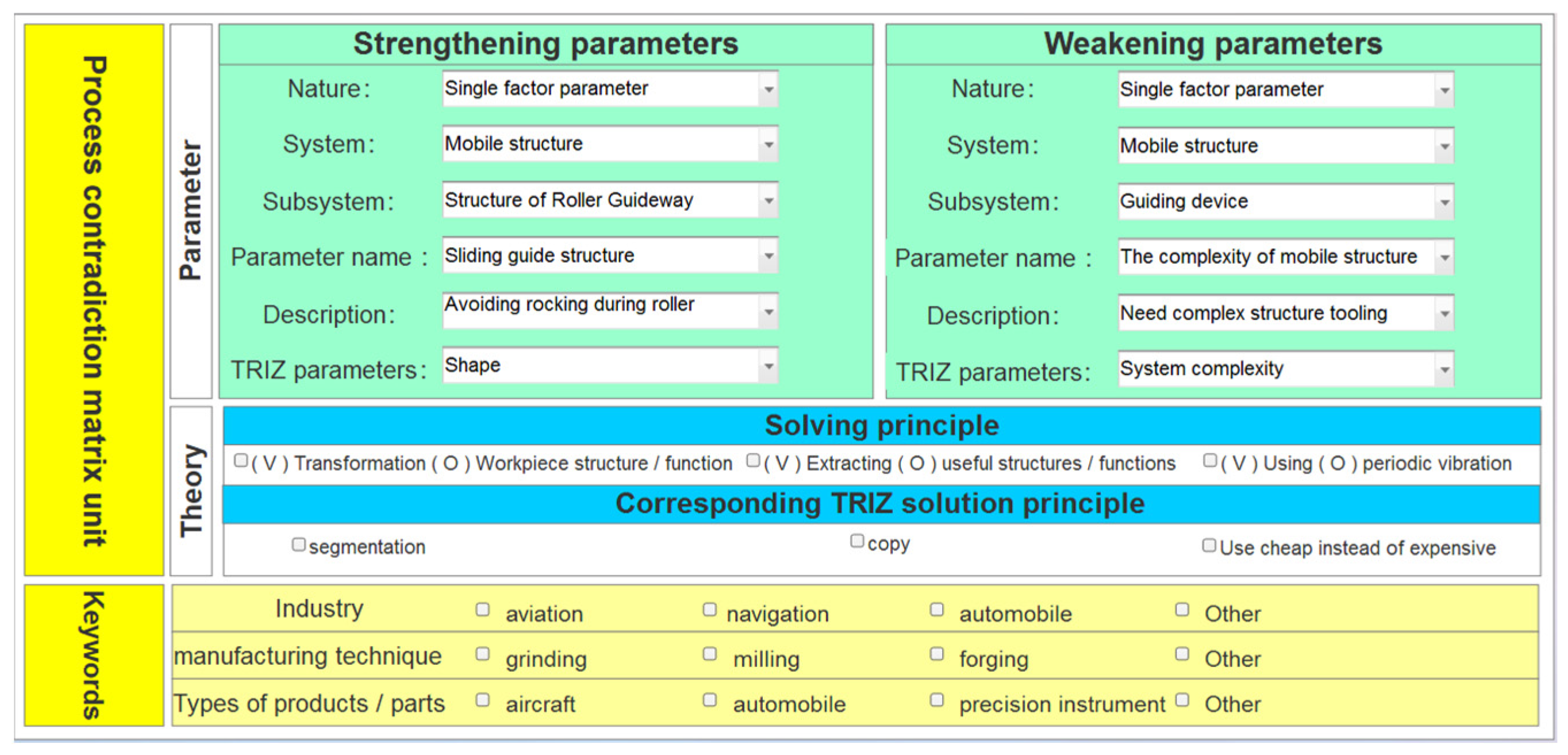Viewport: 1568px width, 755px height.
Task: Open Strengthening Parameter name 'Sliding guide structure' dropdown
Action: (769, 256)
